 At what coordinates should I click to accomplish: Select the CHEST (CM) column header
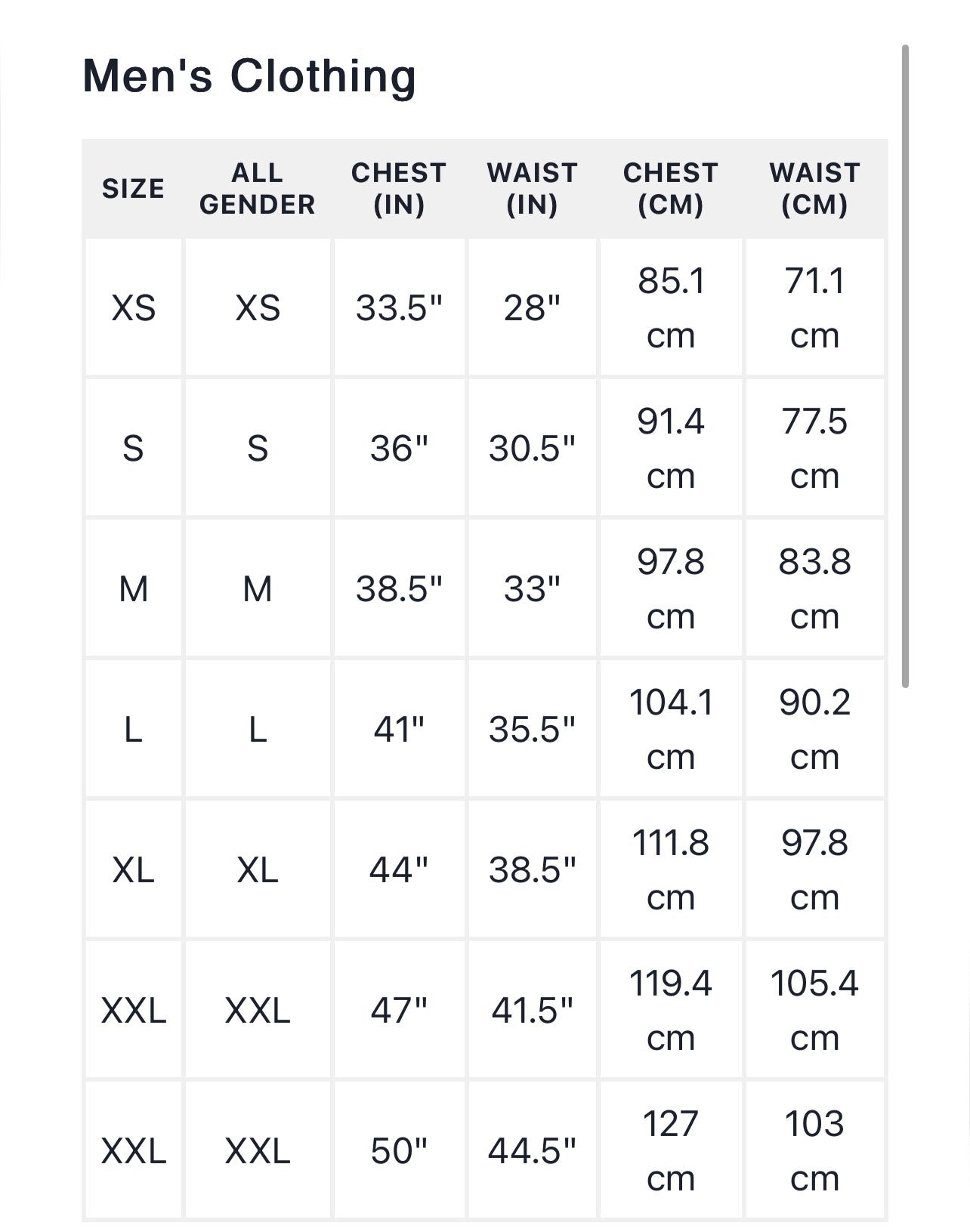point(671,189)
